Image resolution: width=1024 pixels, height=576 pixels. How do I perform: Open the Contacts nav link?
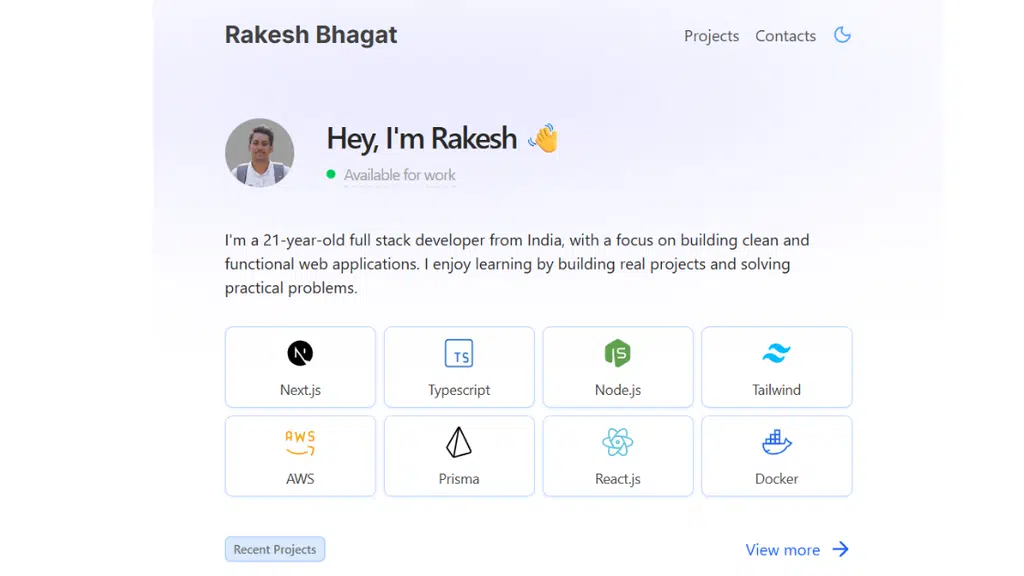pos(785,36)
